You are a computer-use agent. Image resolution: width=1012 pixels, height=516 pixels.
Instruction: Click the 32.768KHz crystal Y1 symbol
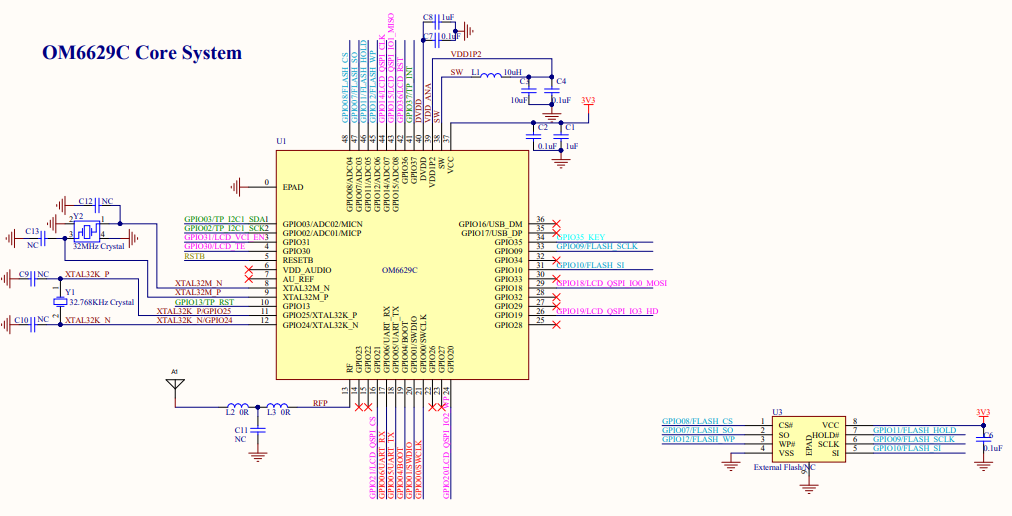tap(60, 300)
